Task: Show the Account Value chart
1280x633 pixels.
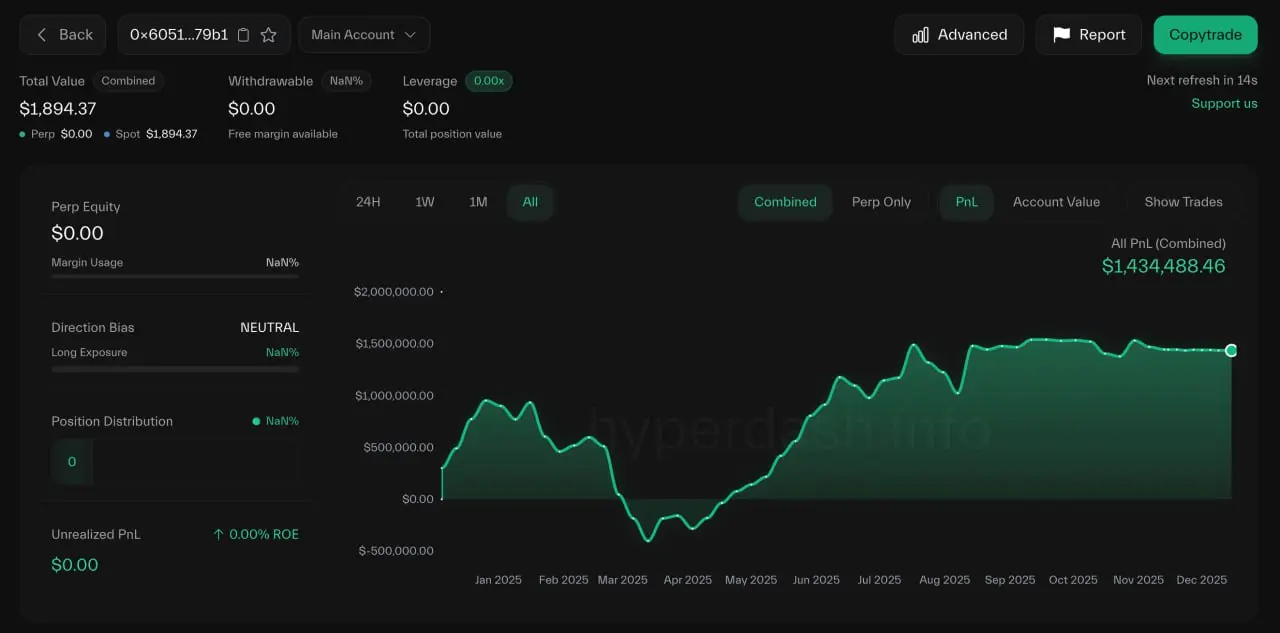Action: tap(1056, 202)
